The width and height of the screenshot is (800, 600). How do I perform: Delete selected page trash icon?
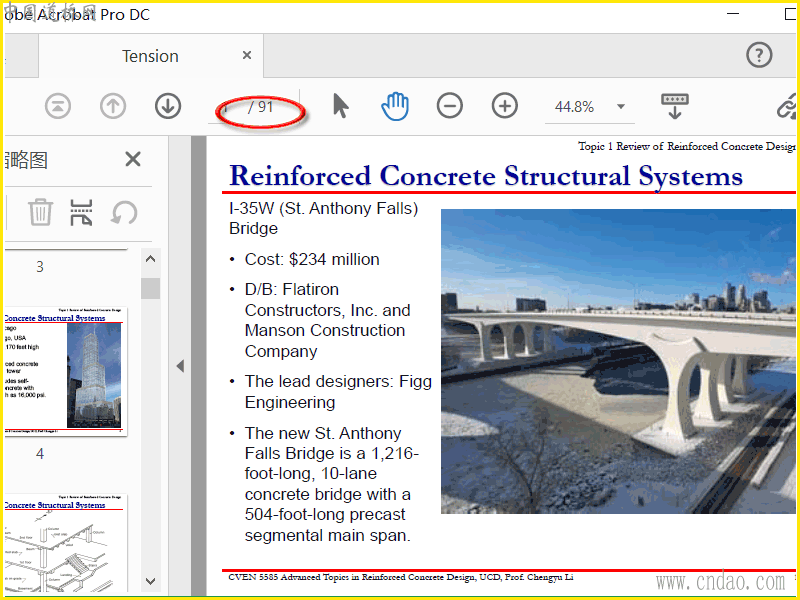tap(40, 212)
